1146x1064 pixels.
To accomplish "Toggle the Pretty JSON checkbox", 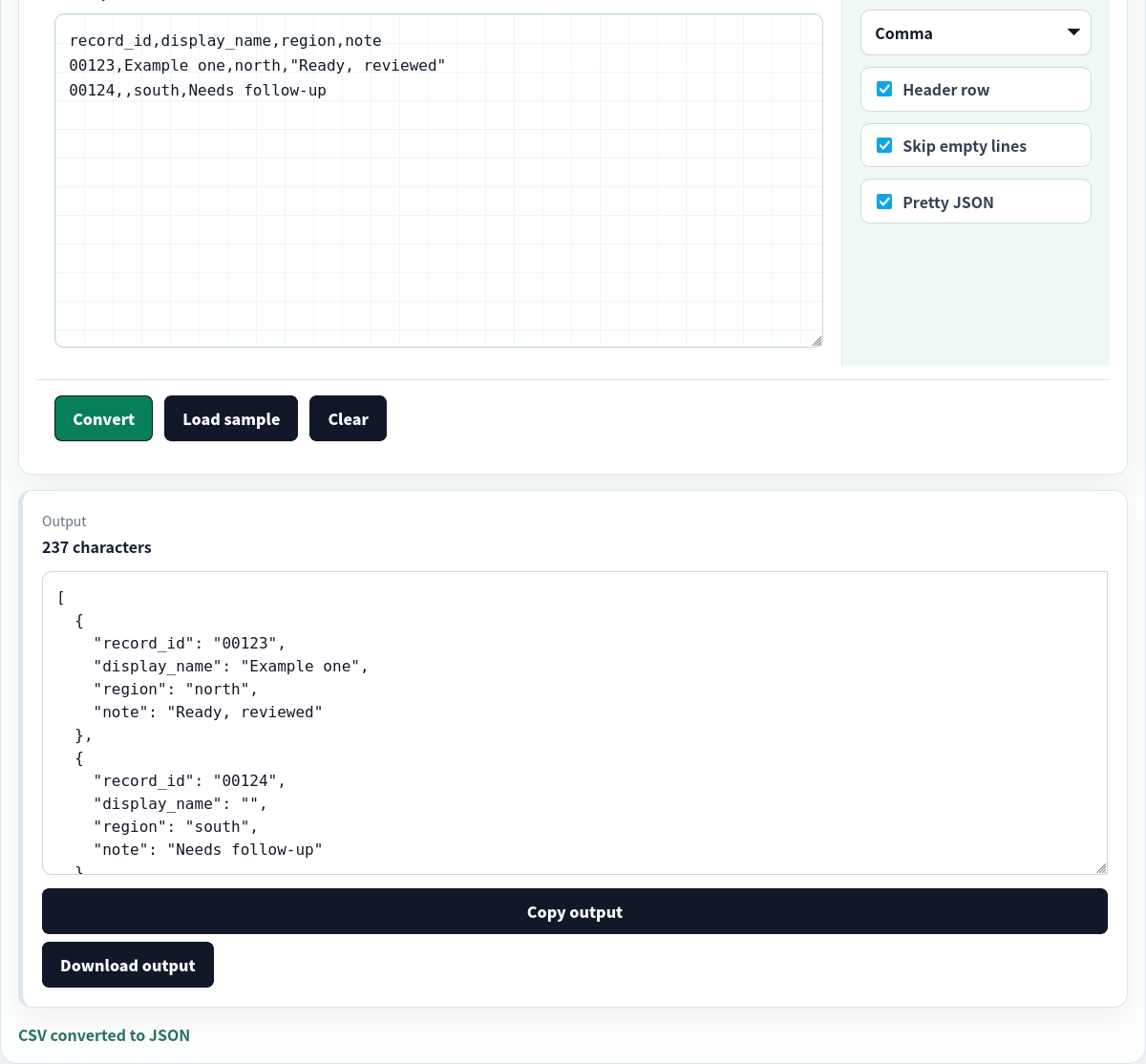I will pos(884,202).
